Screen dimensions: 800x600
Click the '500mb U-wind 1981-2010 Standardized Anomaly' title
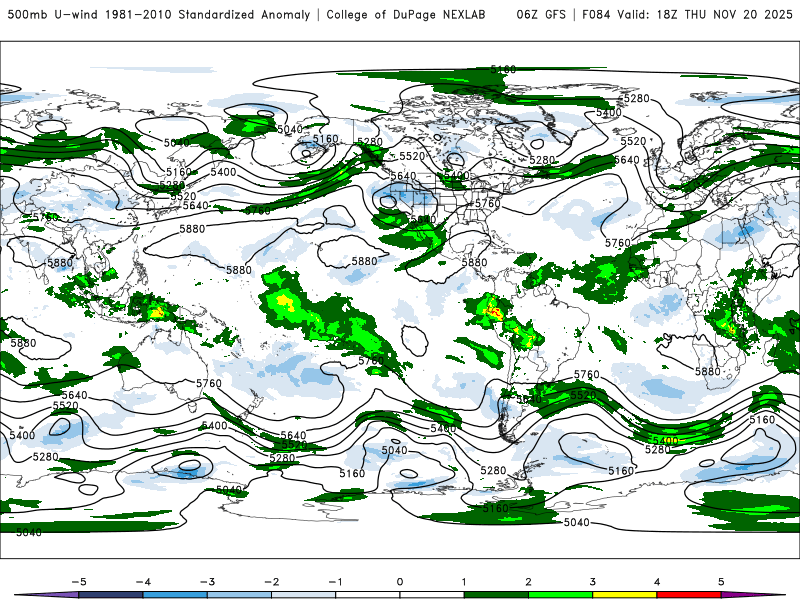click(159, 14)
